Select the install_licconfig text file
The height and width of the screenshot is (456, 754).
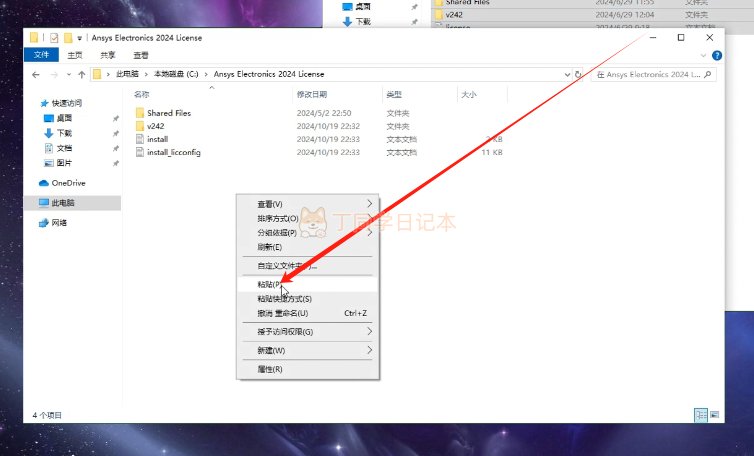[174, 152]
